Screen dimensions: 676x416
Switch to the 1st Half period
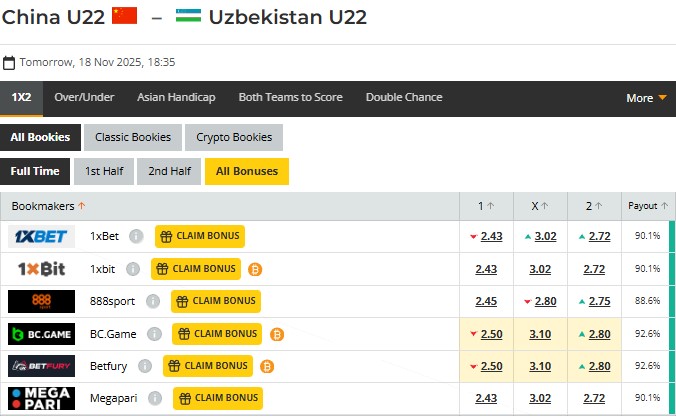[x=104, y=171]
